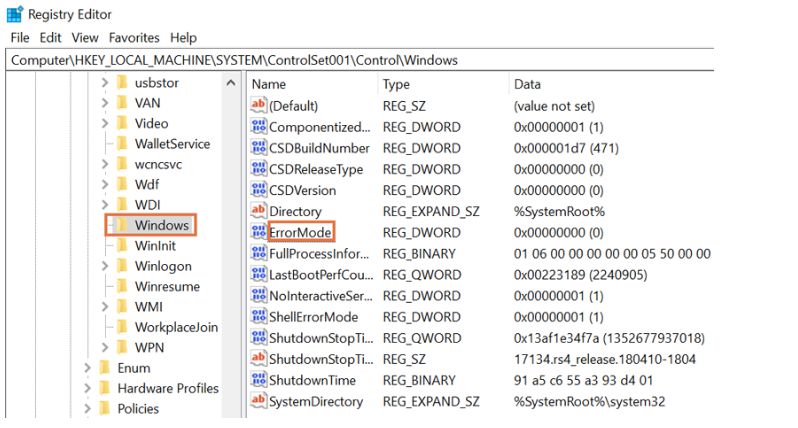
Task: Open the File menu
Action: [20, 38]
